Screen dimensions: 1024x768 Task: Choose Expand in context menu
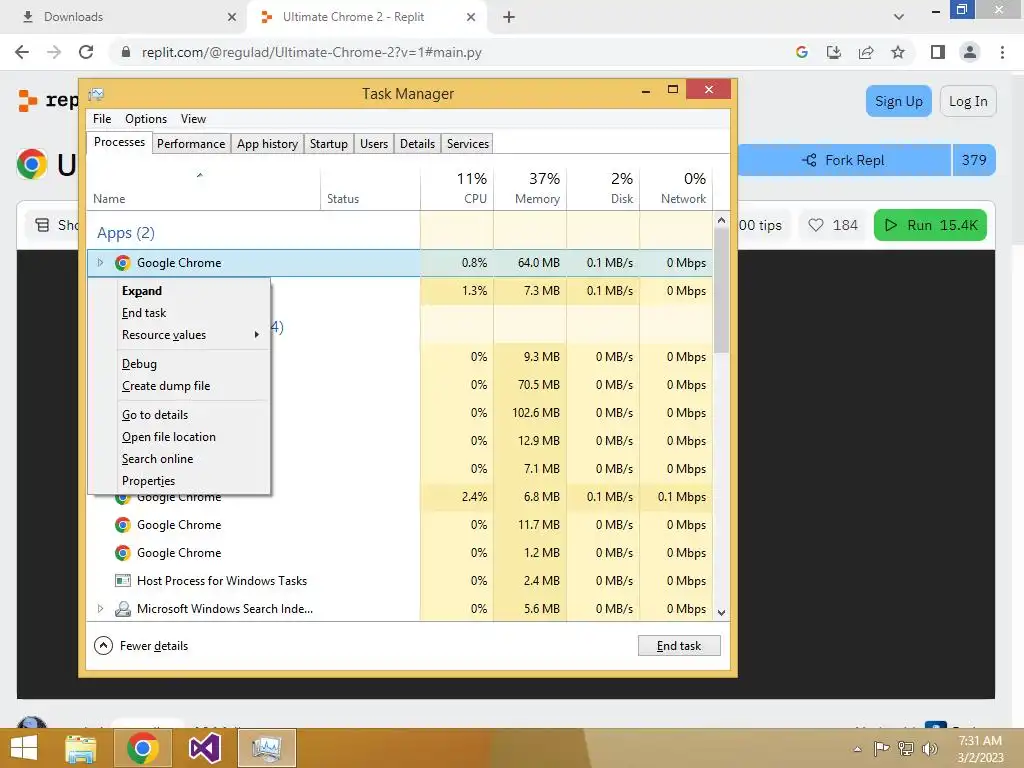click(179, 291)
